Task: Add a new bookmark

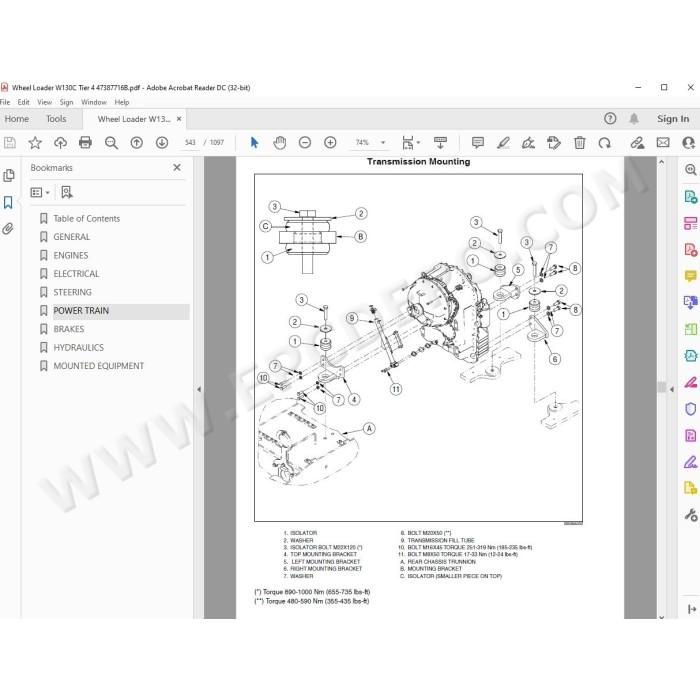Action: [x=67, y=192]
